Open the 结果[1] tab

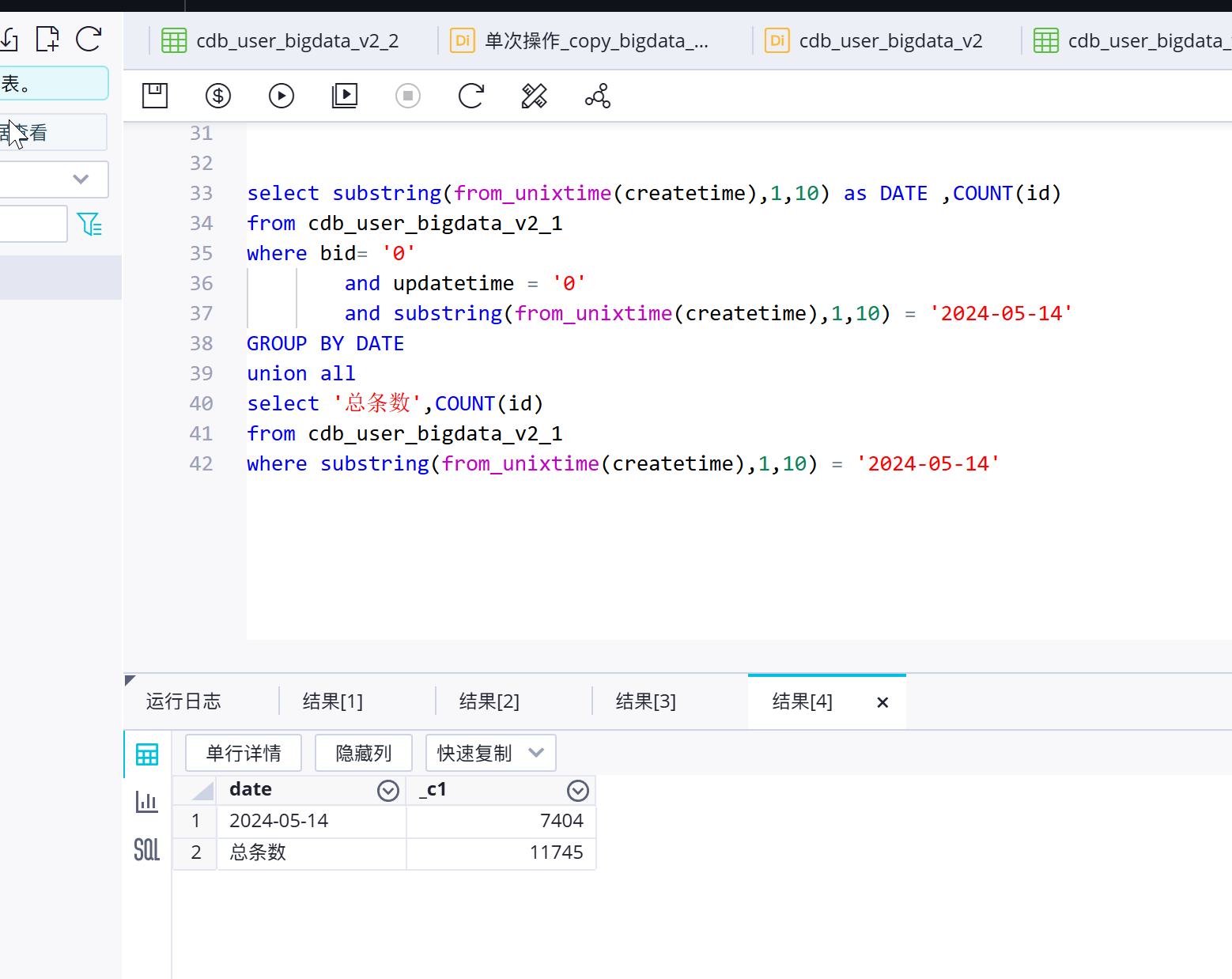[333, 701]
